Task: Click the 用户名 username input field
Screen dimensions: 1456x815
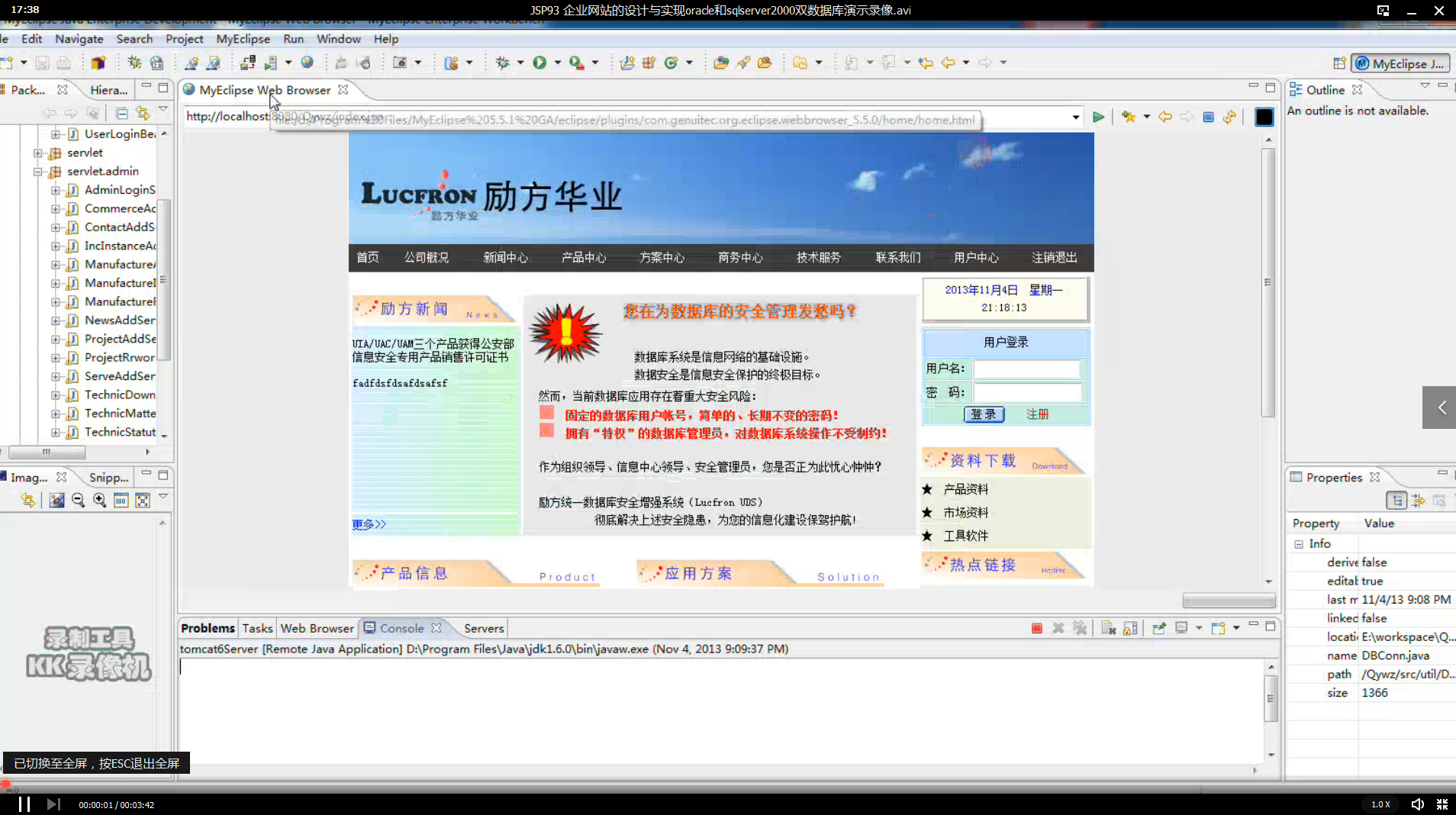Action: click(x=1027, y=369)
